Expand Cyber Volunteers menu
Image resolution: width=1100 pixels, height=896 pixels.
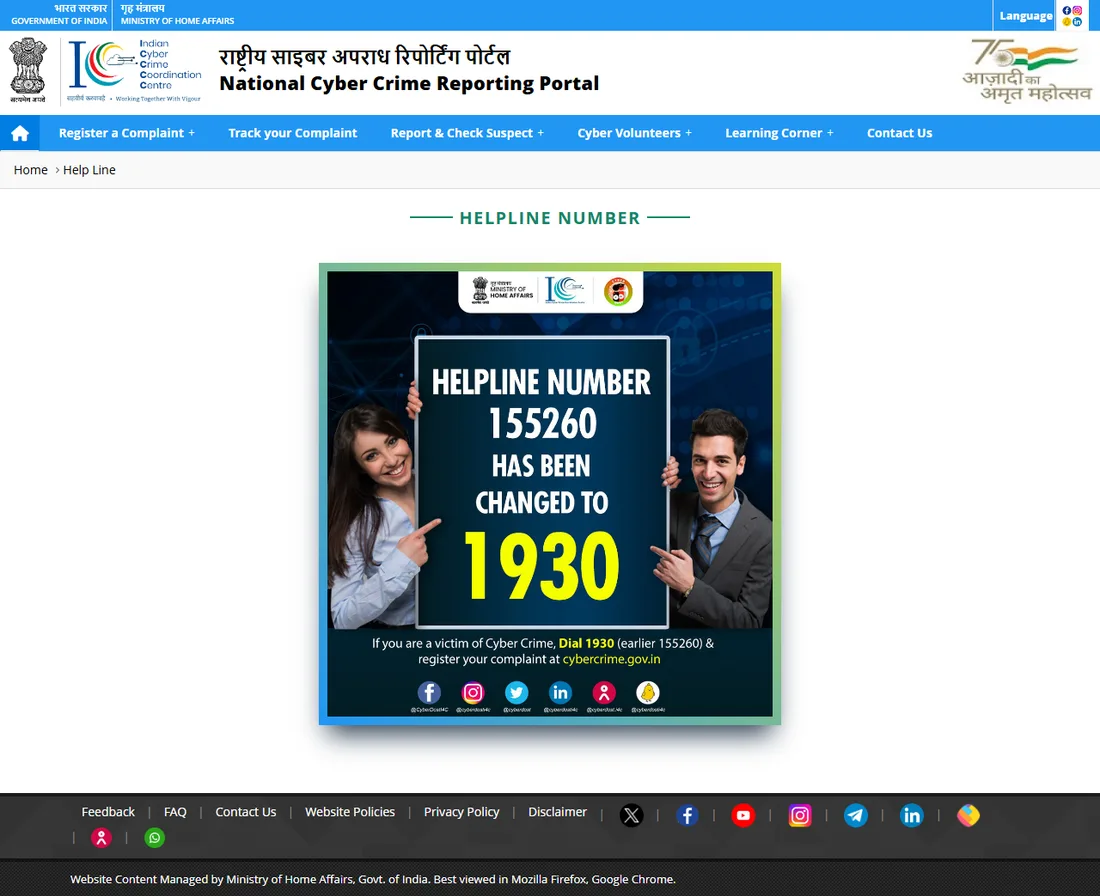(634, 133)
